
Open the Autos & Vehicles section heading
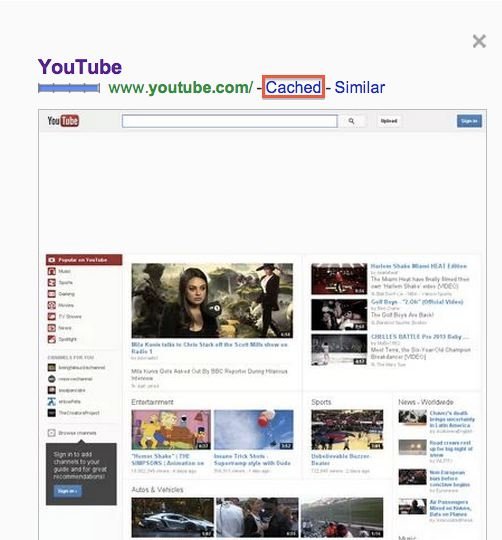tap(157, 489)
